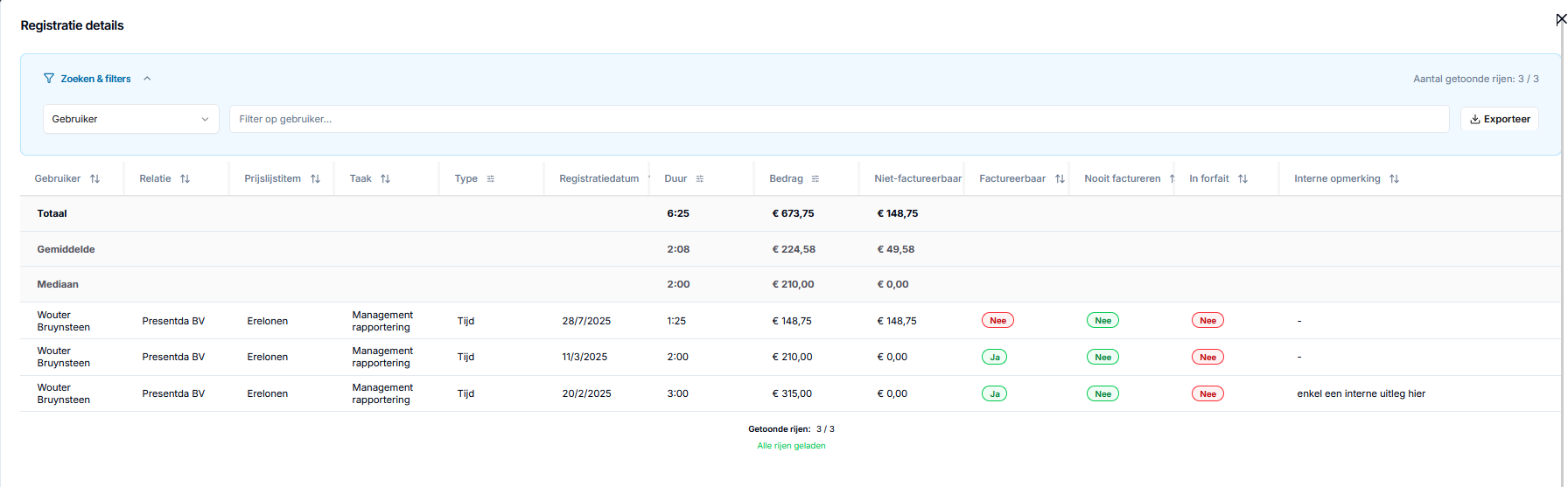Click Nooit factureren Nee badge on 11/3/2025 row
This screenshot has height=487, width=1568.
click(x=1102, y=357)
